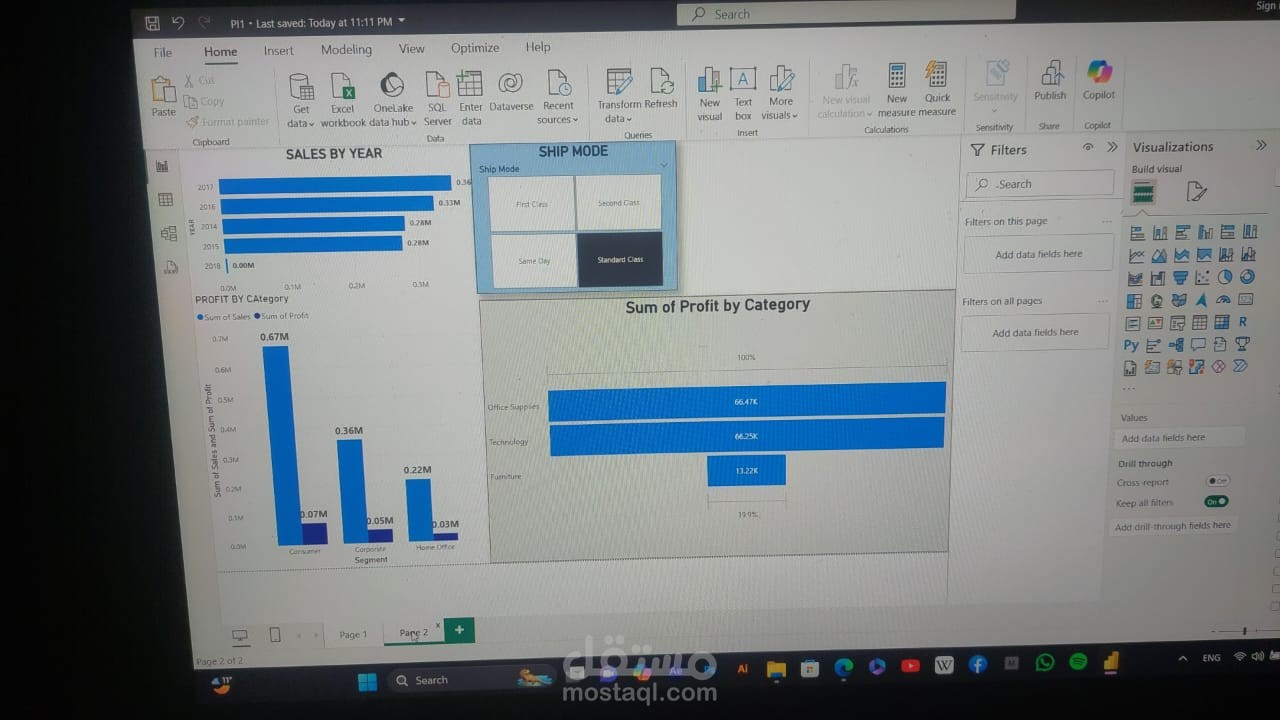This screenshot has height=720, width=1280.
Task: Choose the funnel chart visualization icon
Action: [1181, 277]
